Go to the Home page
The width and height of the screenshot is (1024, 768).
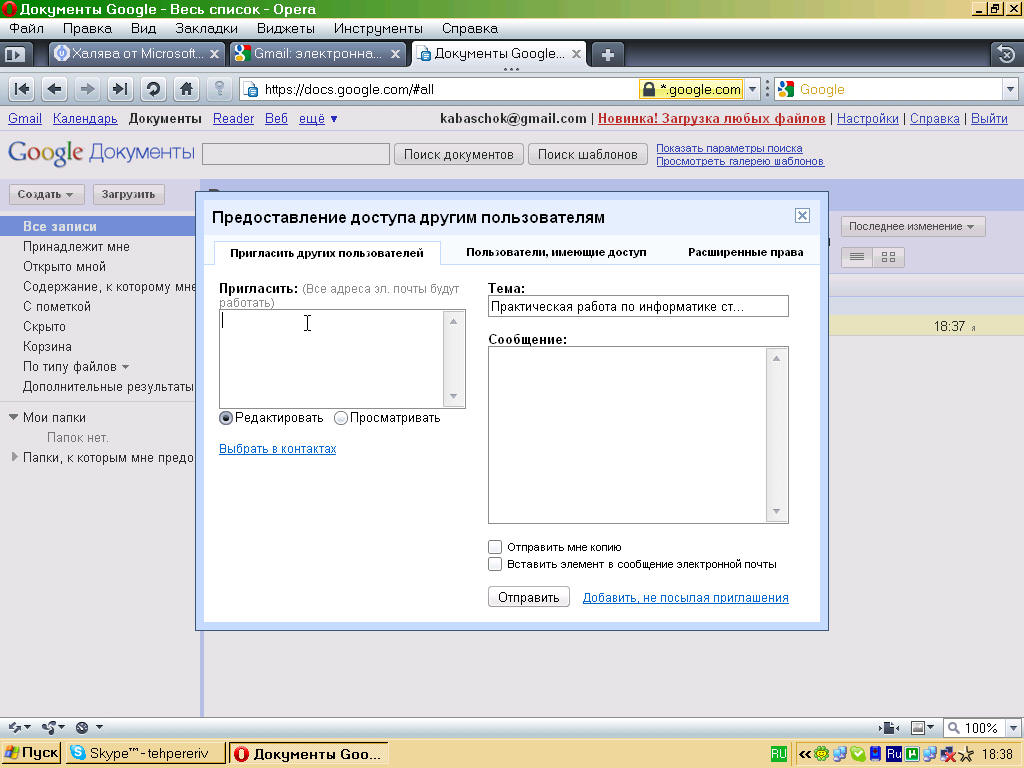[186, 89]
